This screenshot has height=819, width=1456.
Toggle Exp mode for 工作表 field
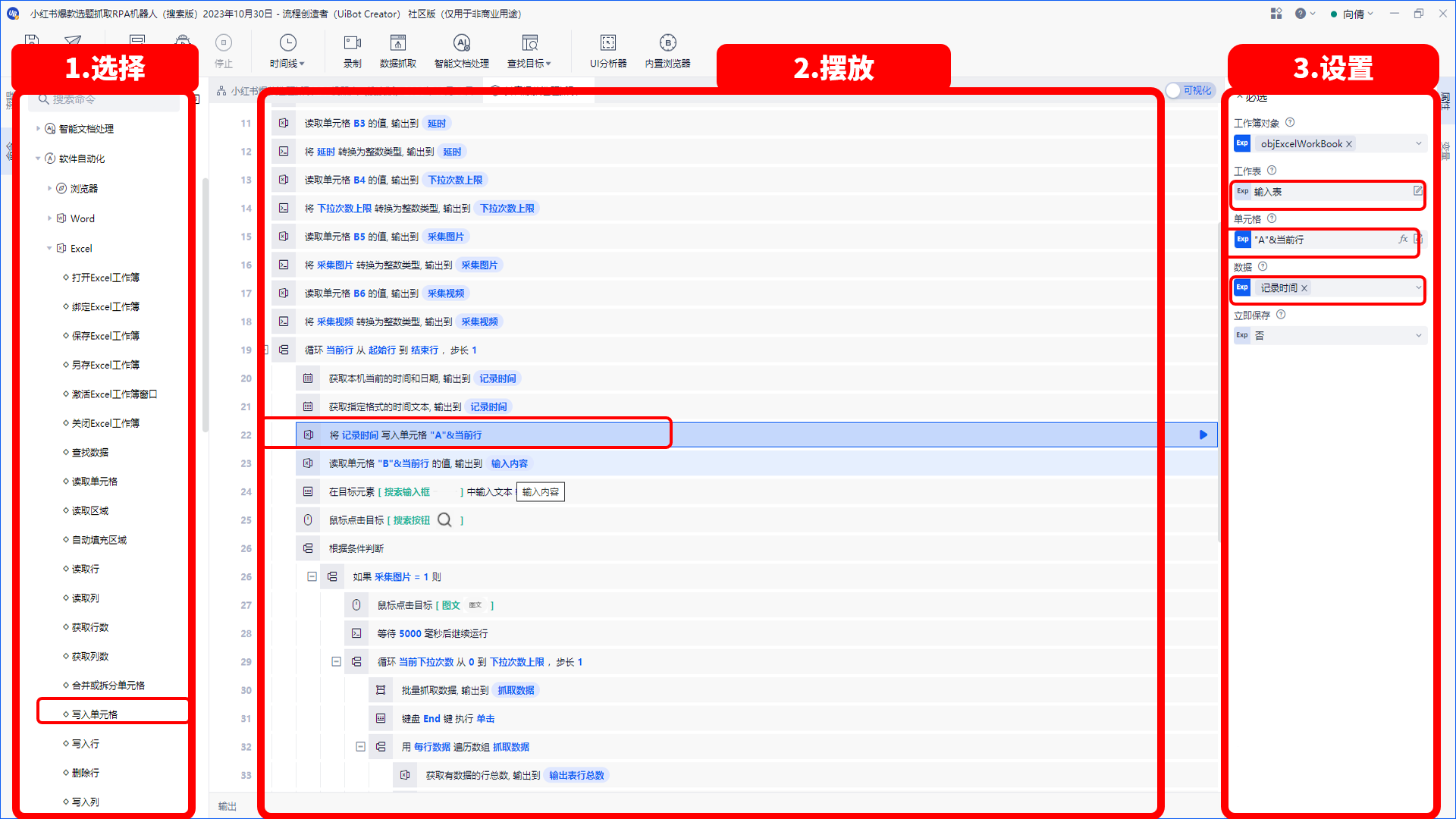1242,191
